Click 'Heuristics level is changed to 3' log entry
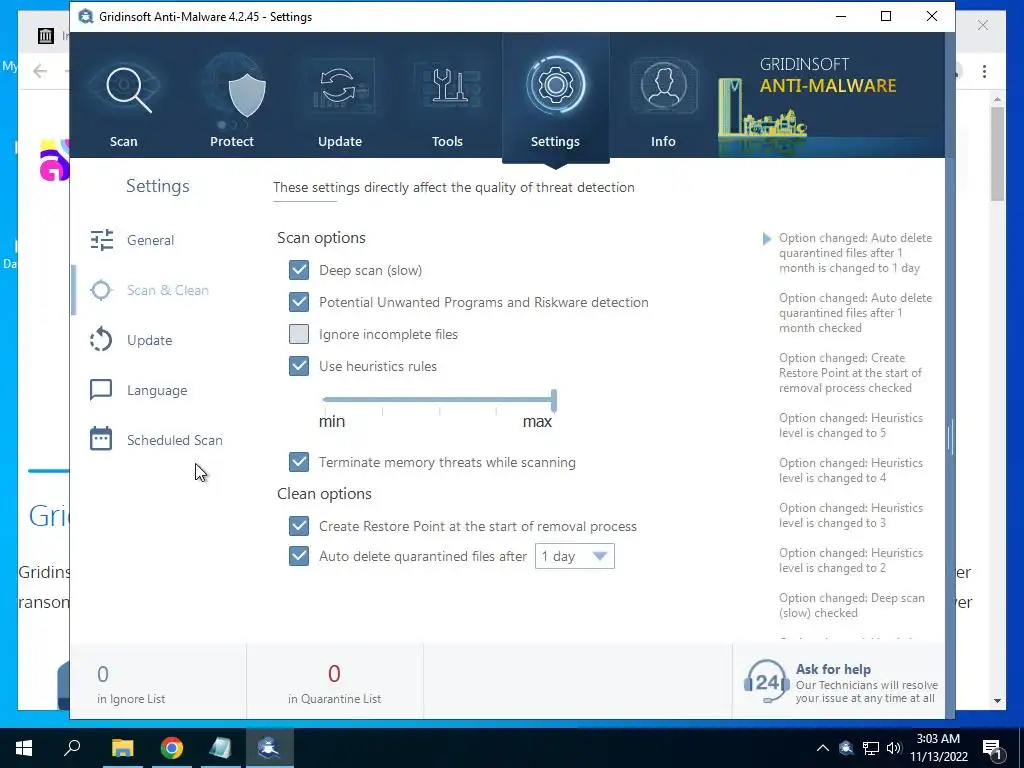Viewport: 1024px width, 768px height. 851,515
